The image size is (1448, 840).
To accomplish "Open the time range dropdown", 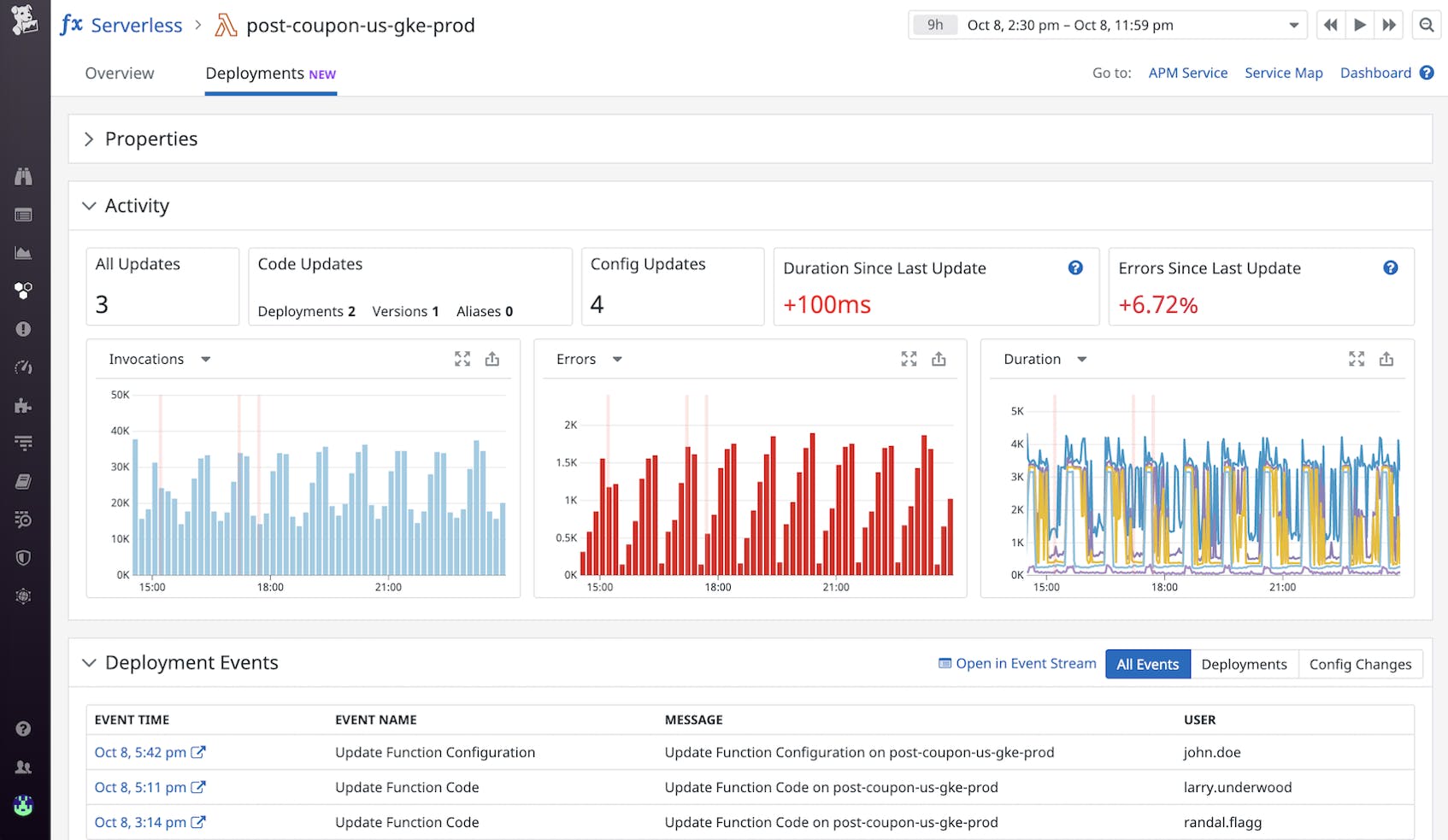I will tap(1294, 25).
